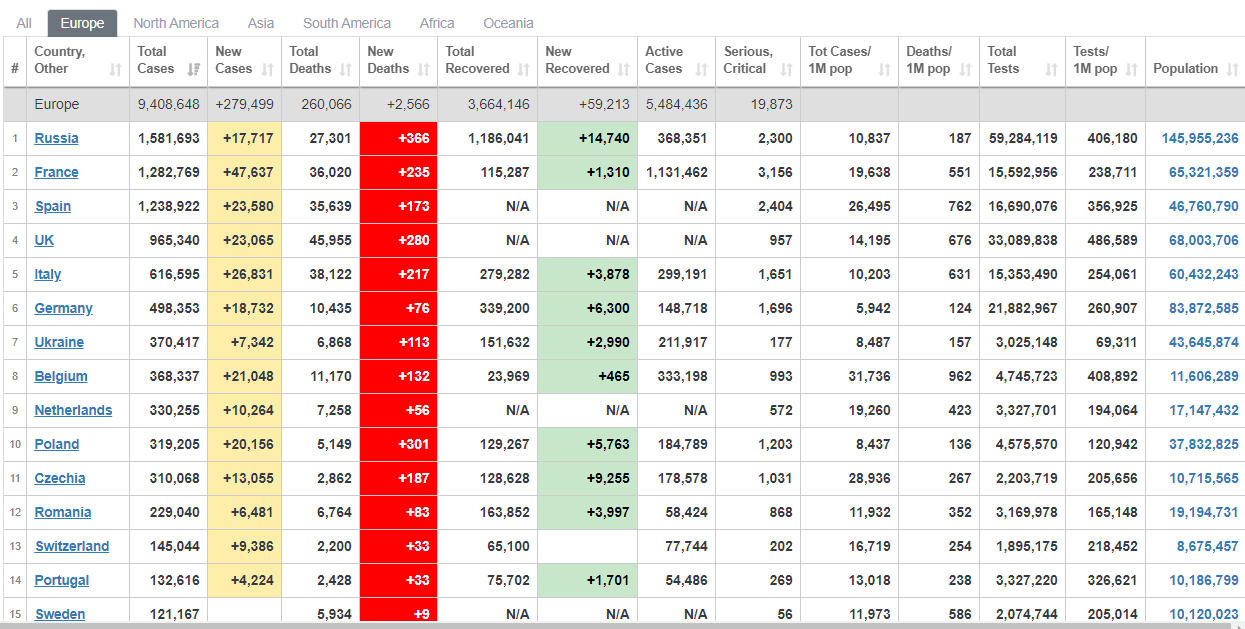
Task: Open the Portugal country link
Action: point(62,580)
